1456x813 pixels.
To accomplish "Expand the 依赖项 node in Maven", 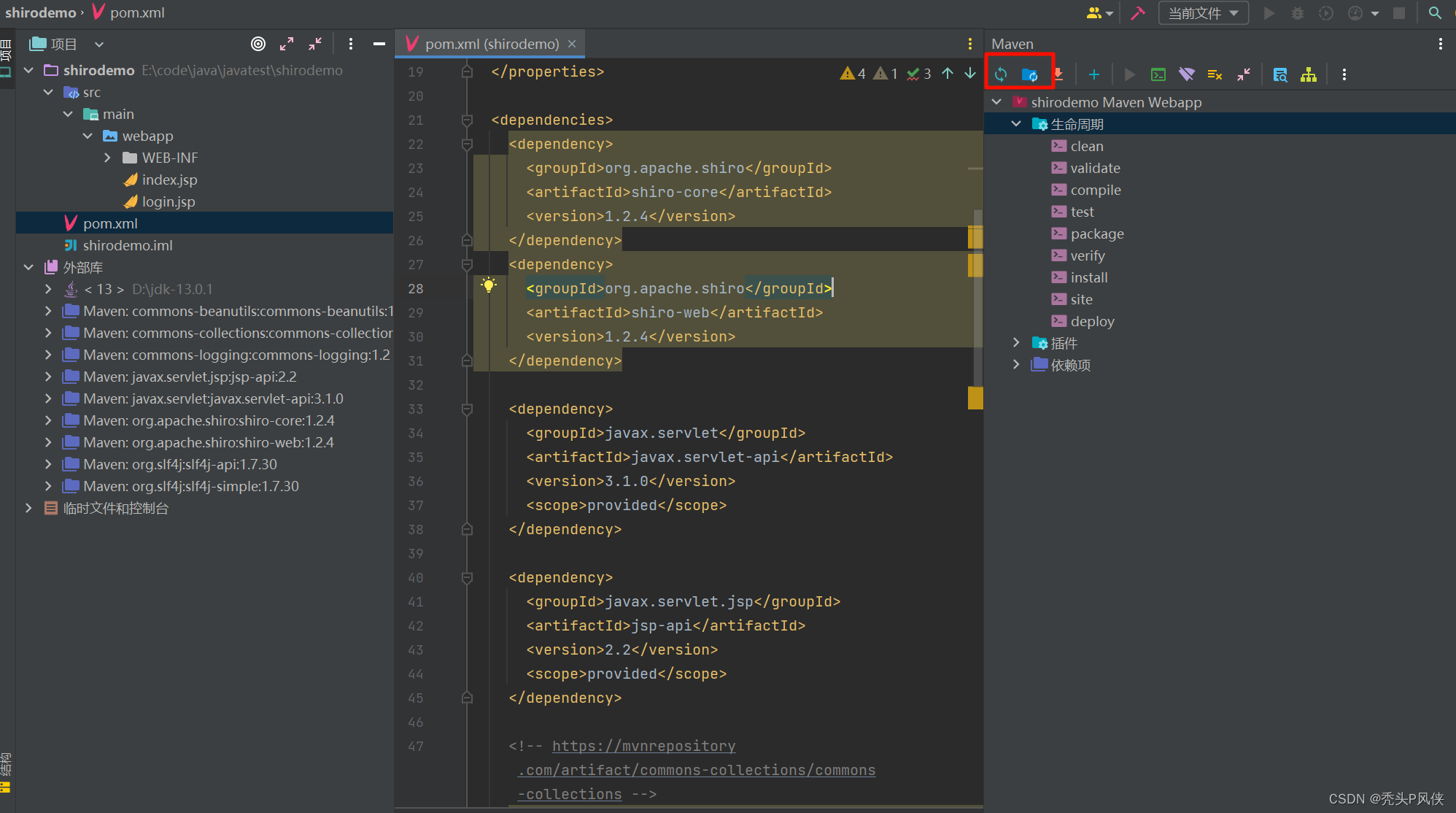I will point(1016,365).
